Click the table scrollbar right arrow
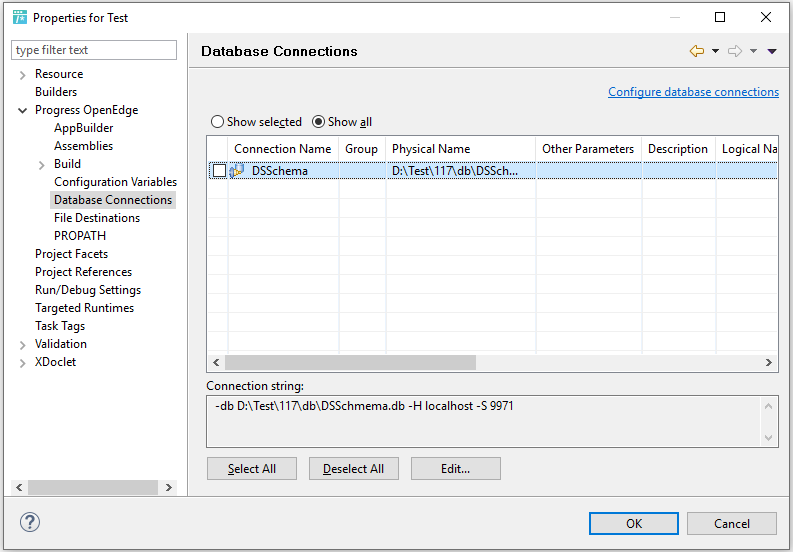The width and height of the screenshot is (793, 552). pyautogui.click(x=769, y=362)
